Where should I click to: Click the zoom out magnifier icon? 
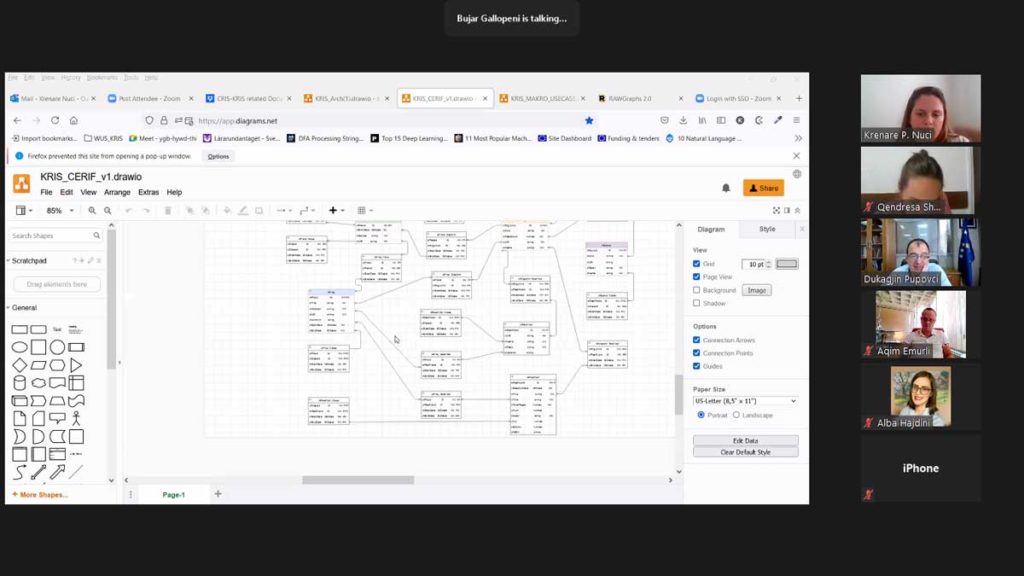click(108, 210)
